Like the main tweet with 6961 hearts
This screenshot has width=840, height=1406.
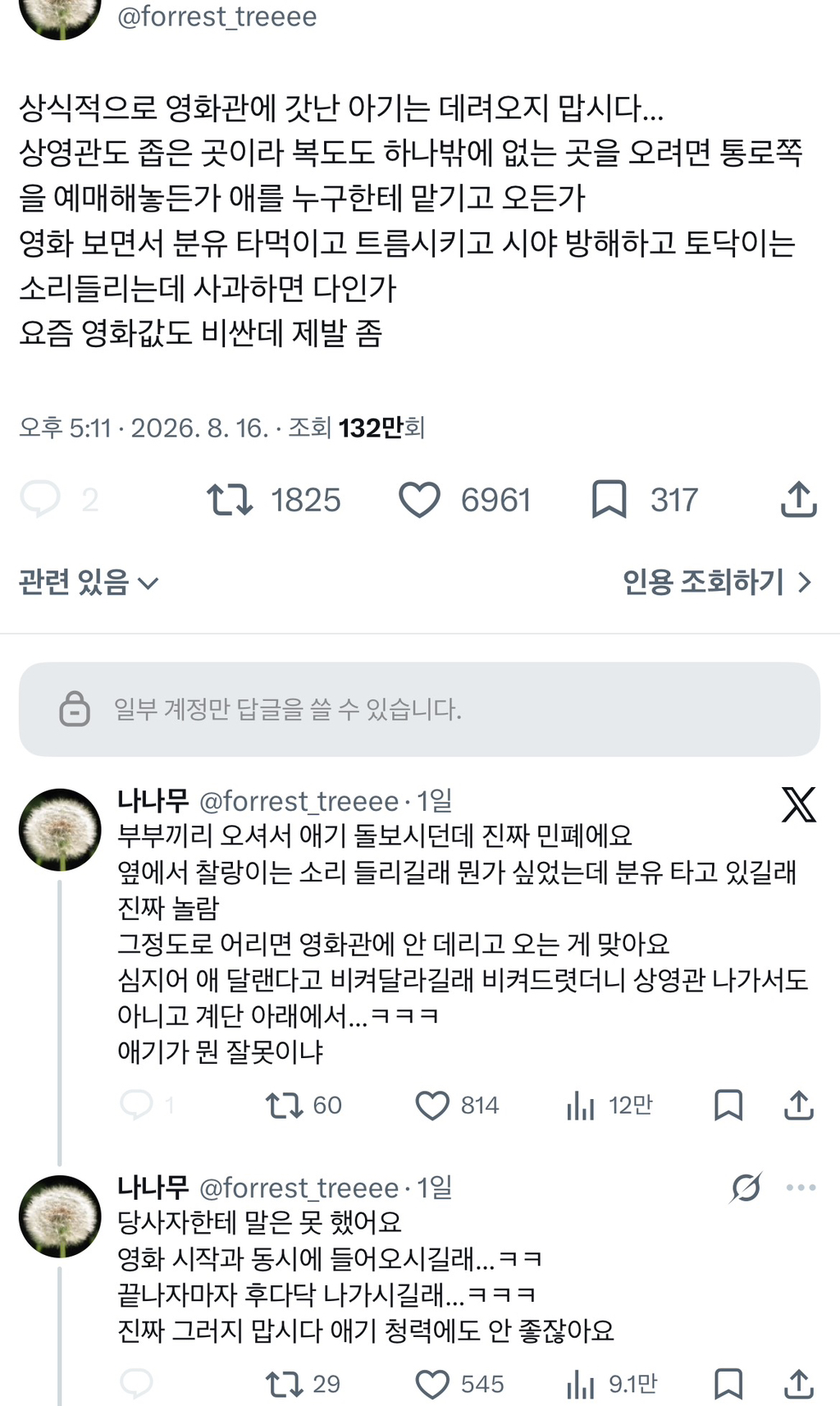[419, 500]
